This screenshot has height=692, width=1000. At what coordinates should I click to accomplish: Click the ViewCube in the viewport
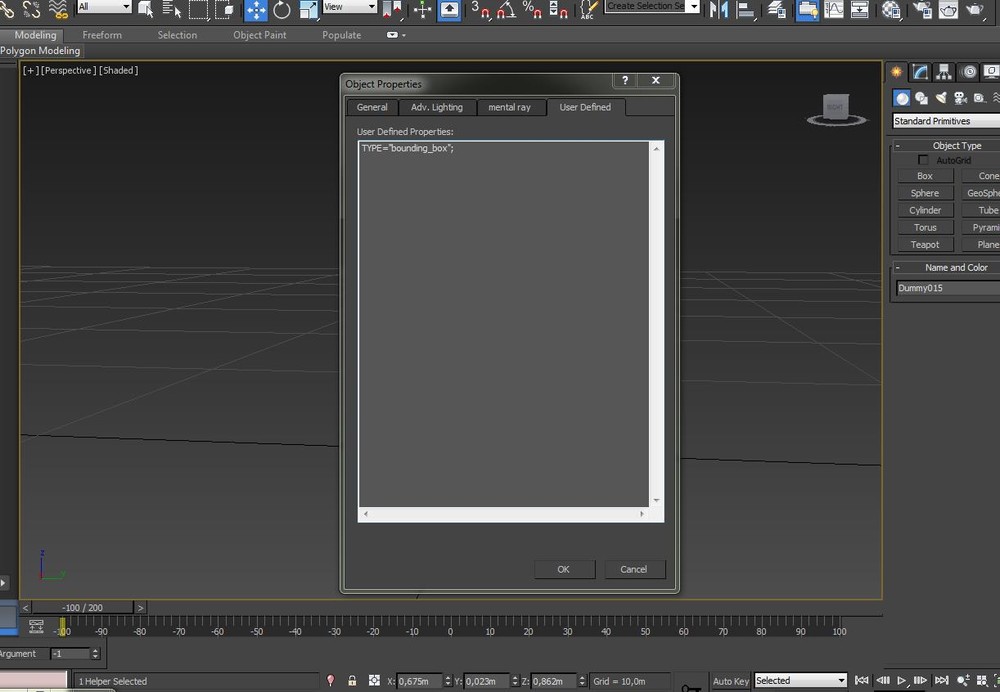point(835,109)
